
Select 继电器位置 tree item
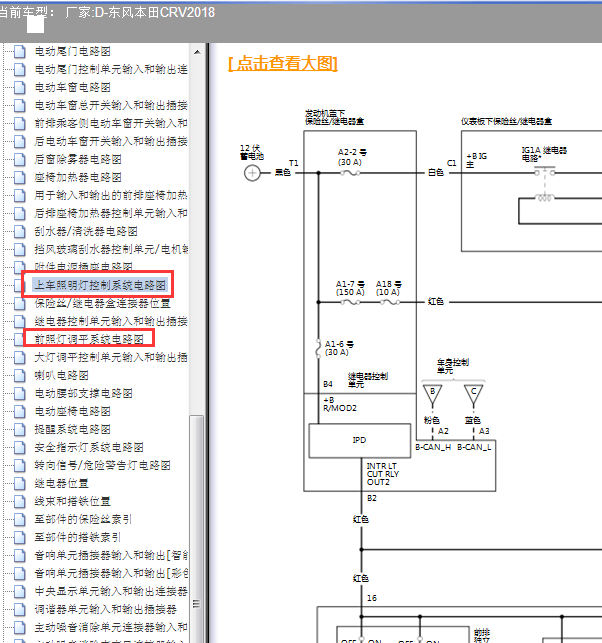(x=62, y=483)
